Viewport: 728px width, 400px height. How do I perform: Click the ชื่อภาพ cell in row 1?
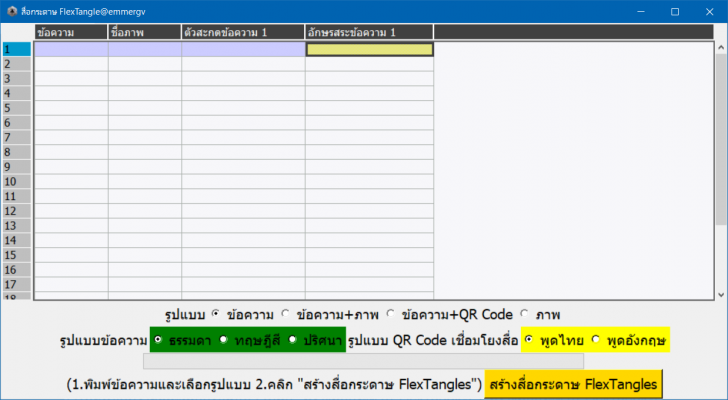(145, 49)
